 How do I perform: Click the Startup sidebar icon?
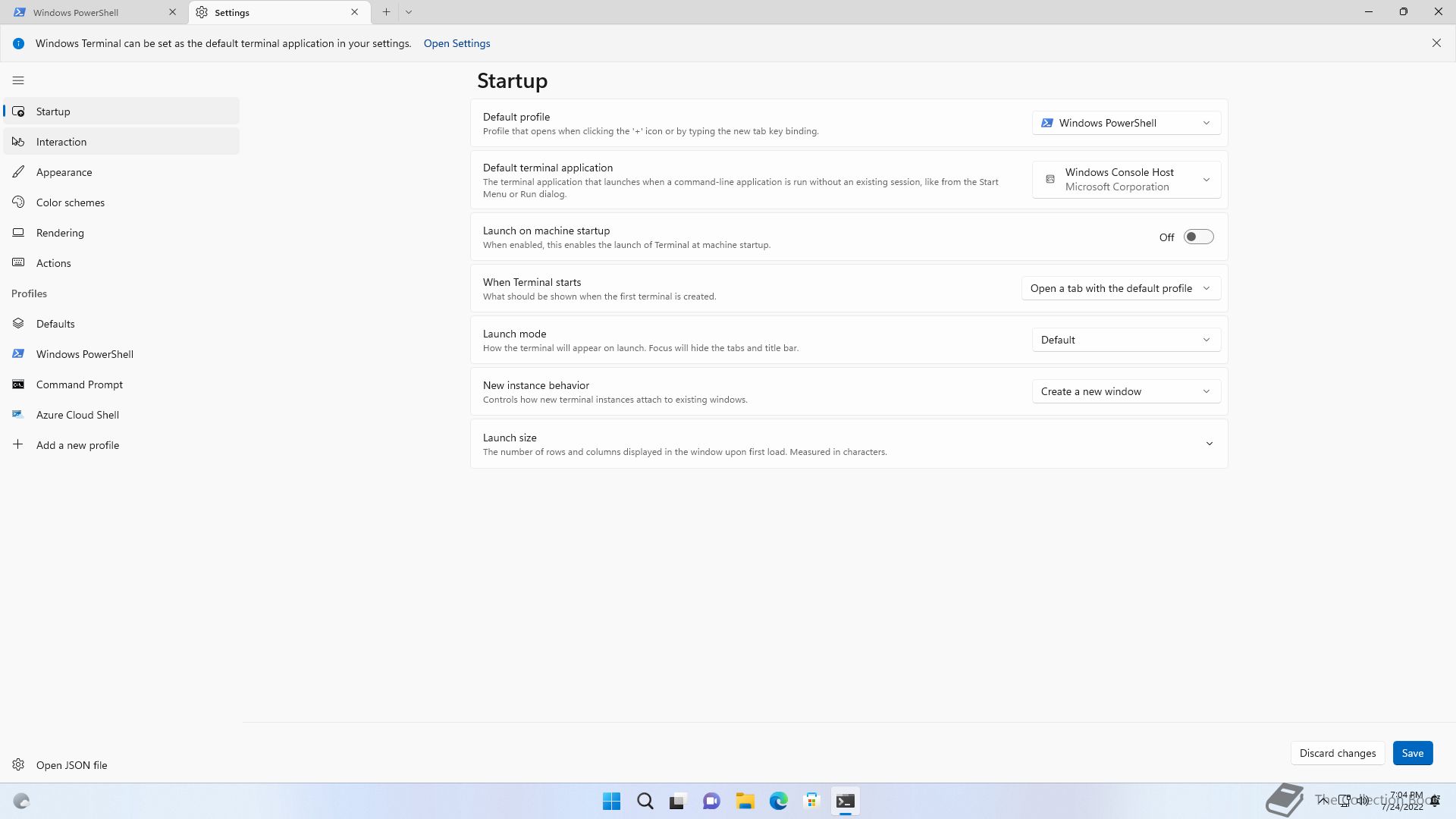pyautogui.click(x=18, y=111)
